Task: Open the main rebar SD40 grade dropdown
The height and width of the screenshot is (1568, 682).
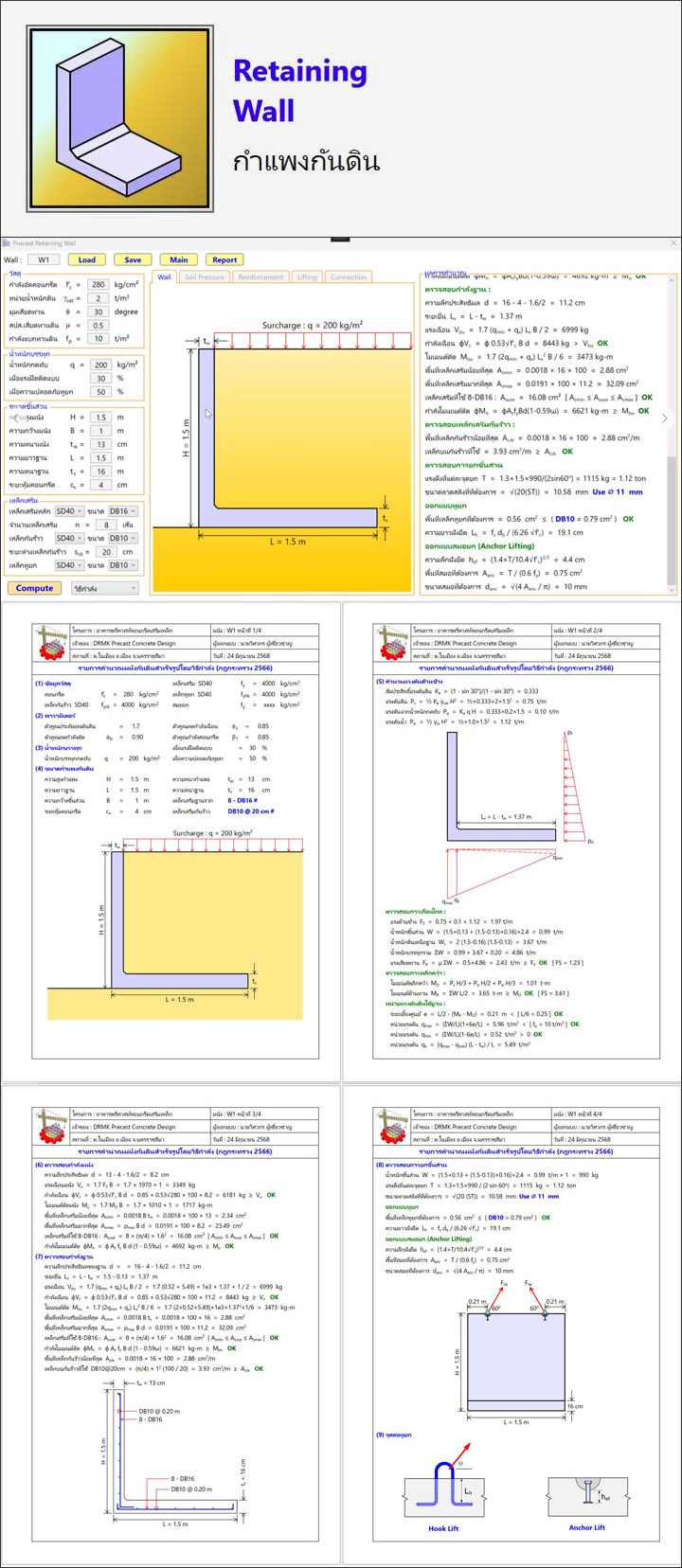Action: [x=69, y=511]
